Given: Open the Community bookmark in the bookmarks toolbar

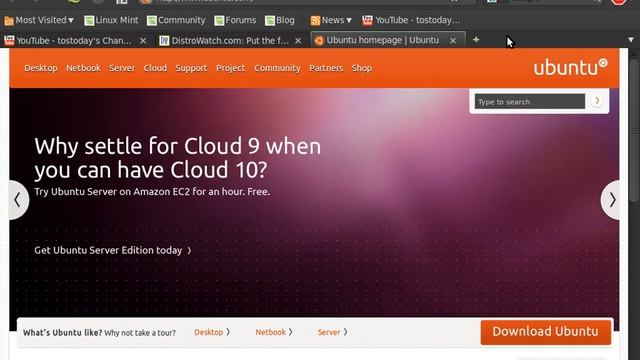Looking at the screenshot, I should (176, 20).
